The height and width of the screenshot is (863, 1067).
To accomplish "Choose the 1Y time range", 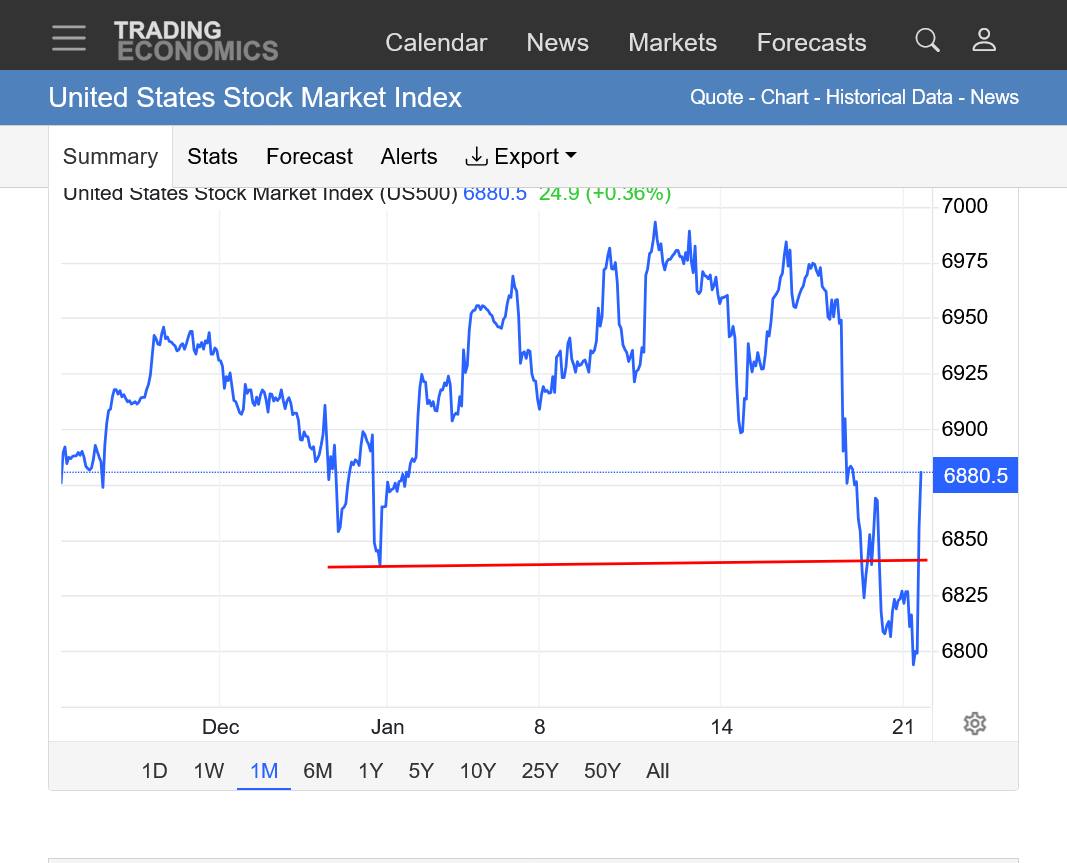I will click(370, 771).
